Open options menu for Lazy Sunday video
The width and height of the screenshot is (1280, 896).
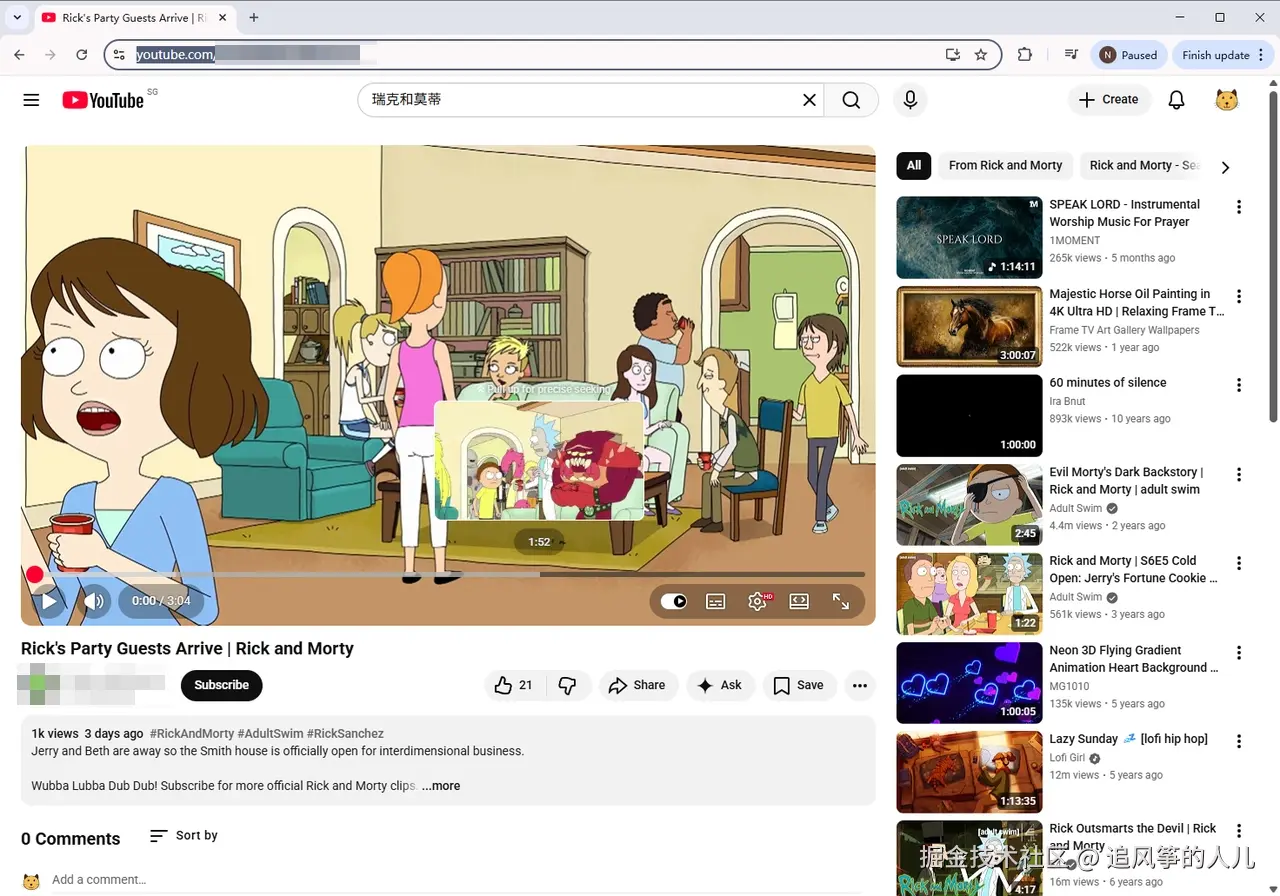pos(1239,741)
